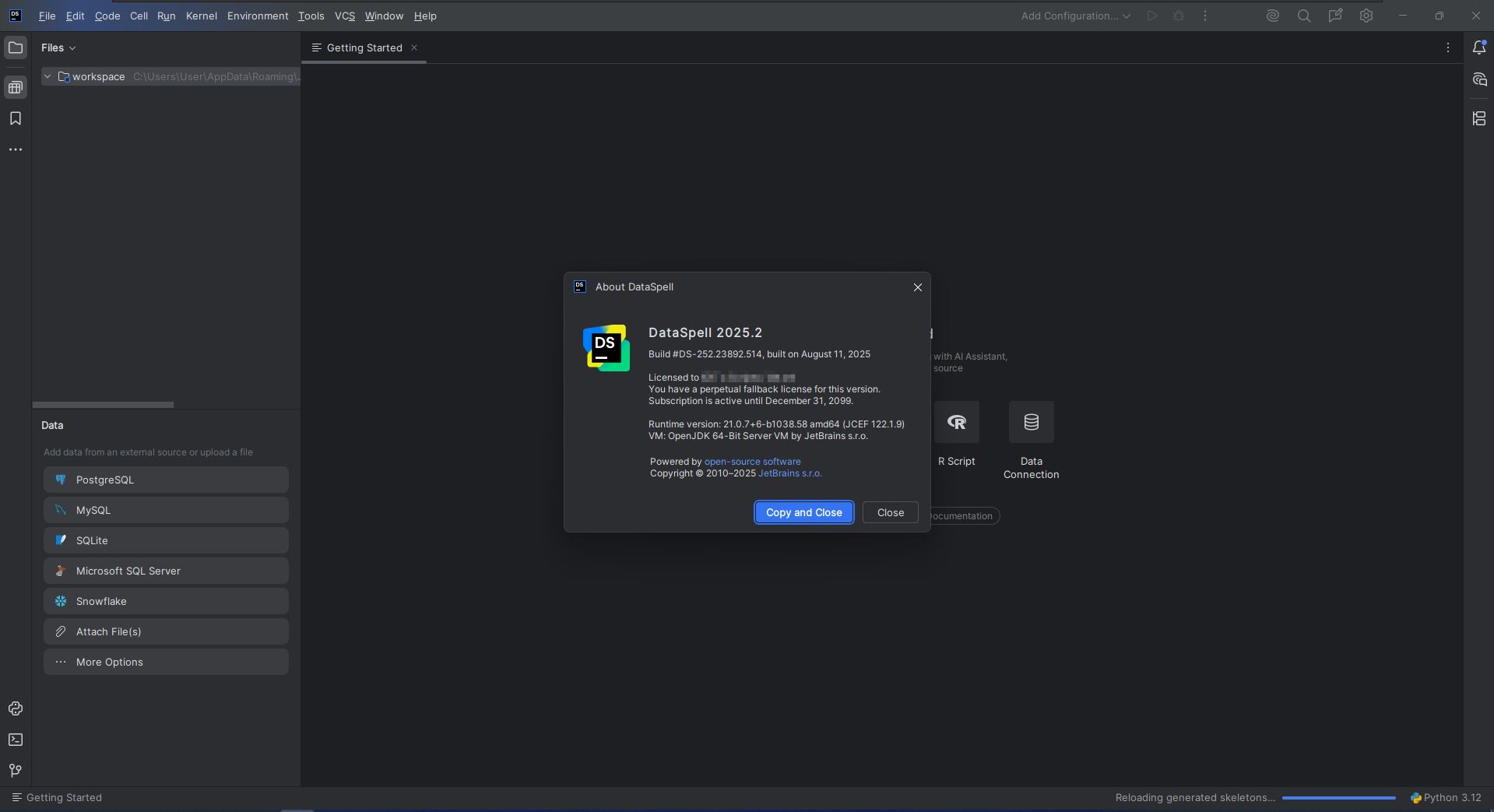This screenshot has height=812, width=1494.
Task: Click Data Connection database icon tile
Action: [1032, 422]
